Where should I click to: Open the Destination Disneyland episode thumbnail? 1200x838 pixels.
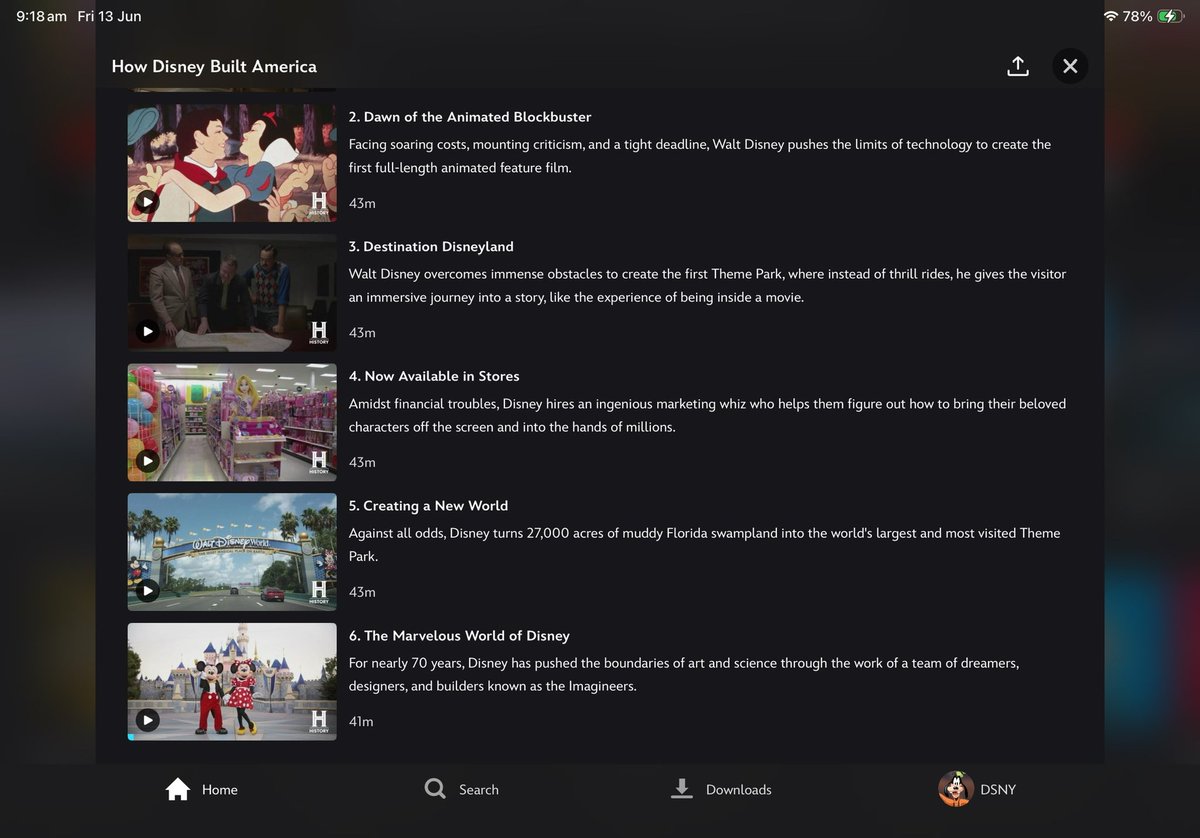[x=232, y=293]
